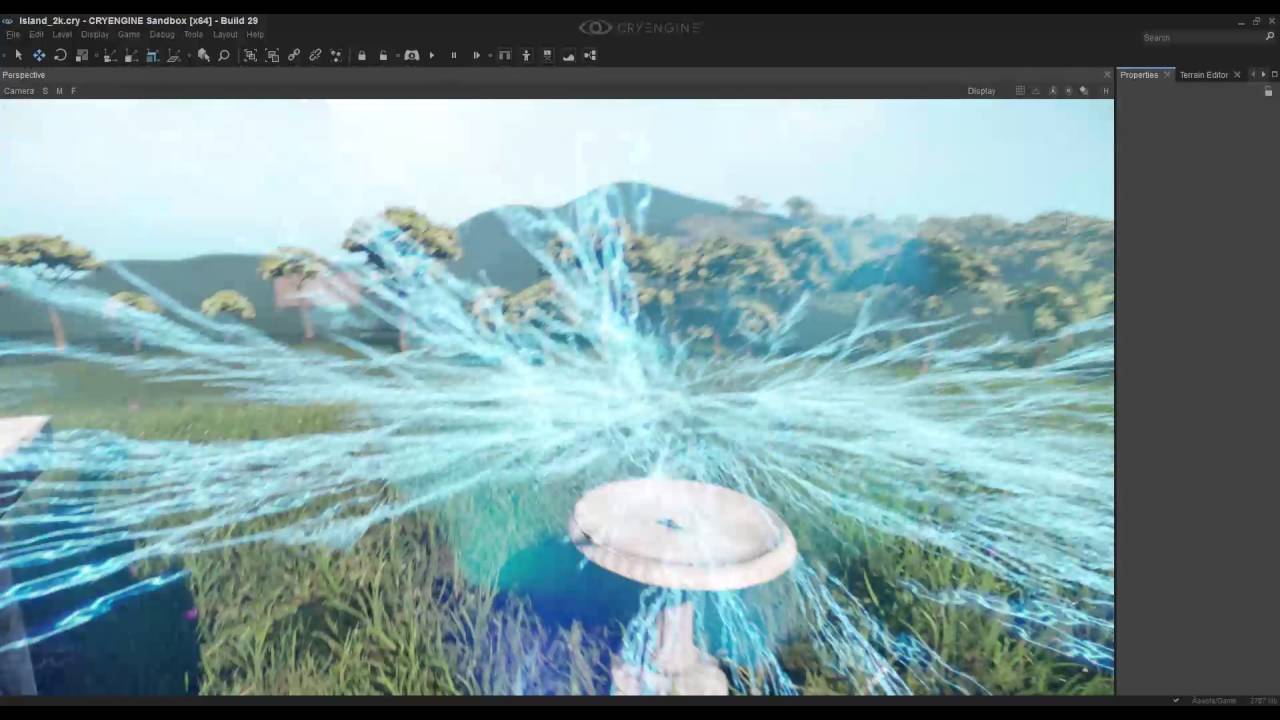The height and width of the screenshot is (720, 1280).
Task: Click the Search input field
Action: [1201, 37]
